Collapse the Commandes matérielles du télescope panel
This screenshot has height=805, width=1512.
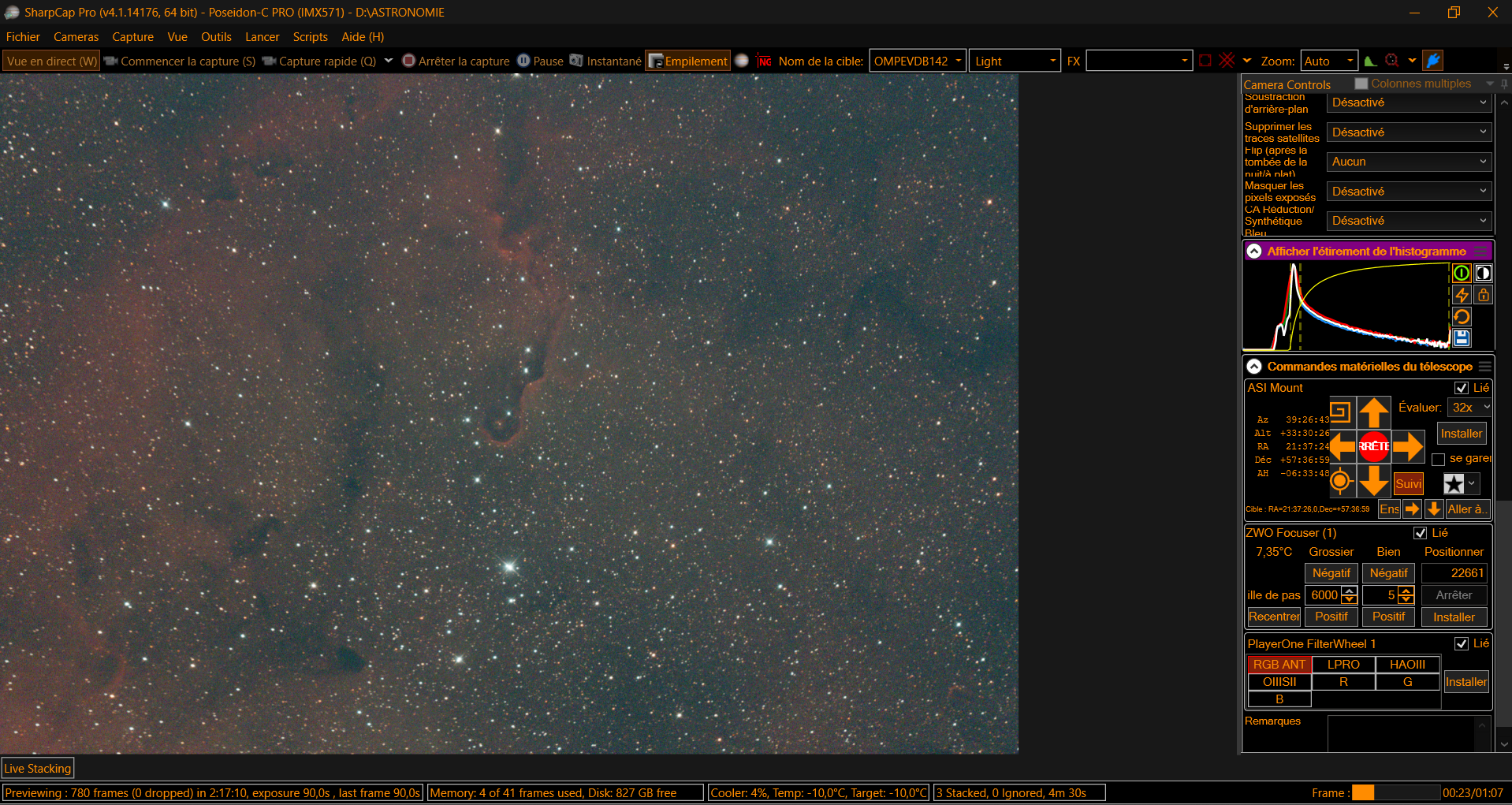pos(1253,367)
